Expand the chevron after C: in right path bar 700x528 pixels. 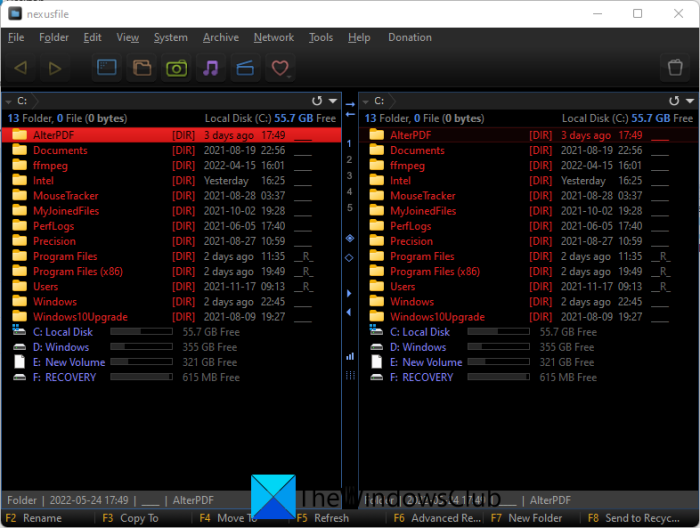[x=392, y=101]
